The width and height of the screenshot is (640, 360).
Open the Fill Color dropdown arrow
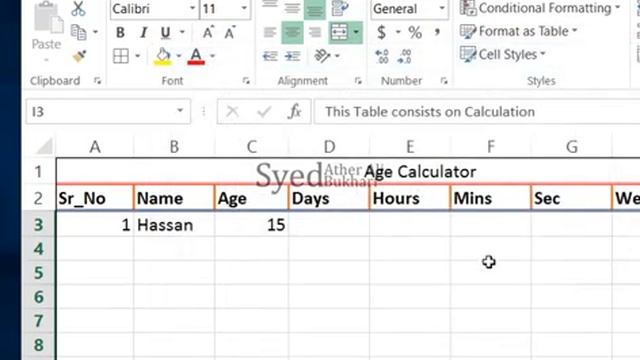pyautogui.click(x=179, y=56)
